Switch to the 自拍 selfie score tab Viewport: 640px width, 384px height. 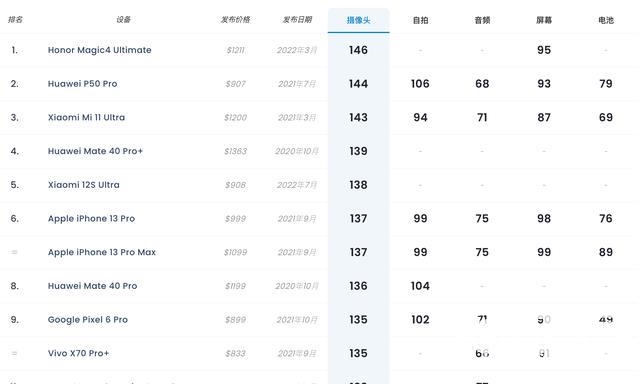click(420, 20)
